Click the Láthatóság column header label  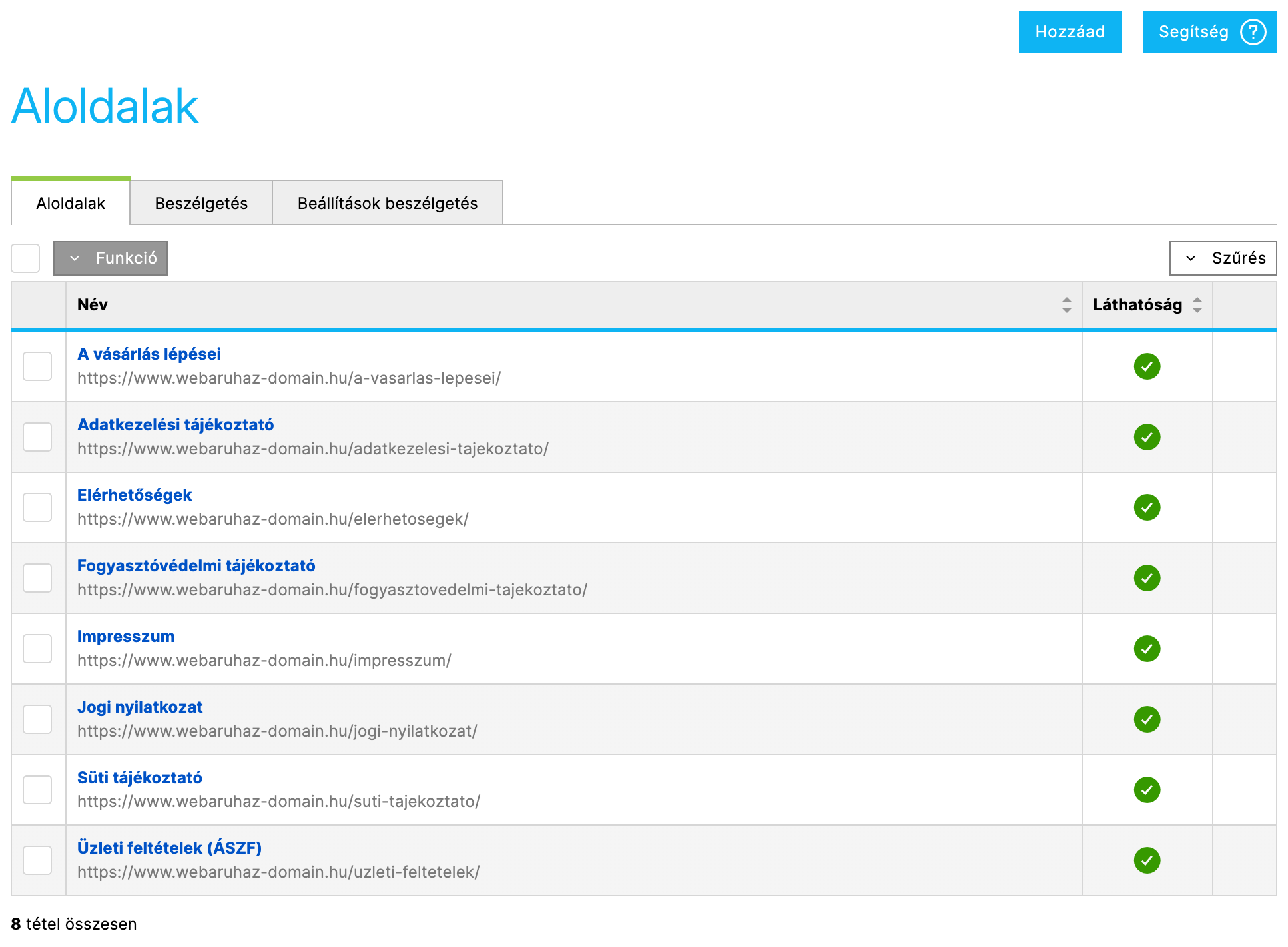point(1137,305)
